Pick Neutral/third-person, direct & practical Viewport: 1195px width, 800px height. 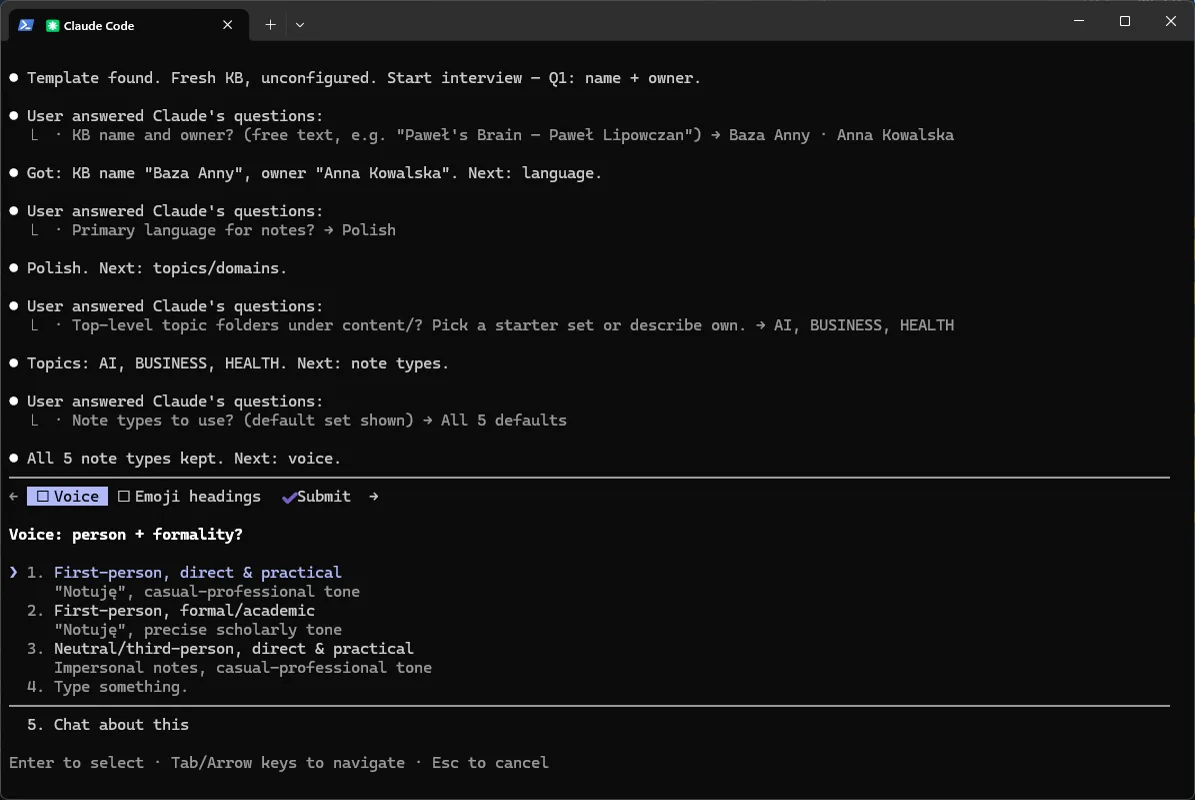point(233,649)
